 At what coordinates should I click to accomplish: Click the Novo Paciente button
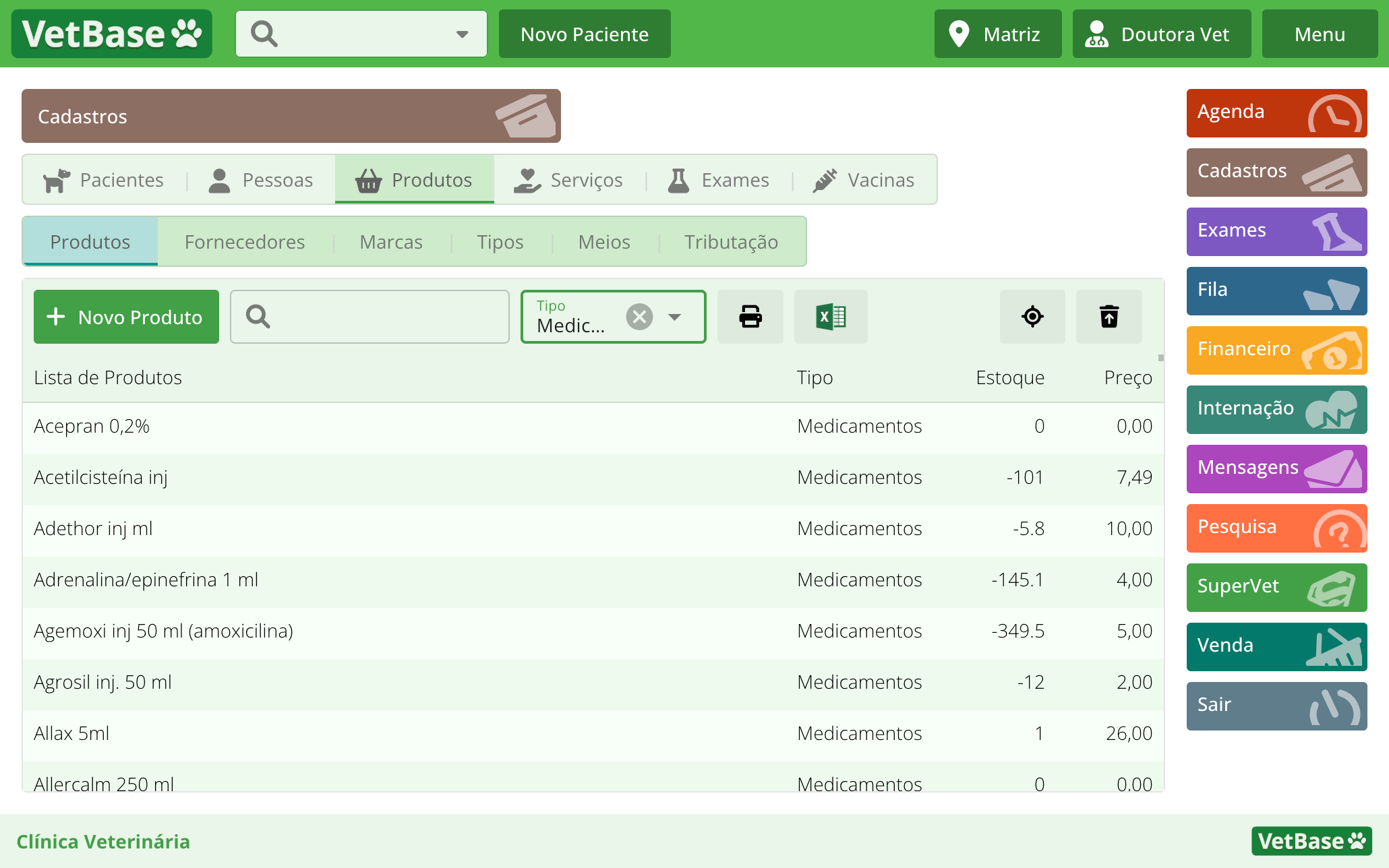[x=584, y=34]
